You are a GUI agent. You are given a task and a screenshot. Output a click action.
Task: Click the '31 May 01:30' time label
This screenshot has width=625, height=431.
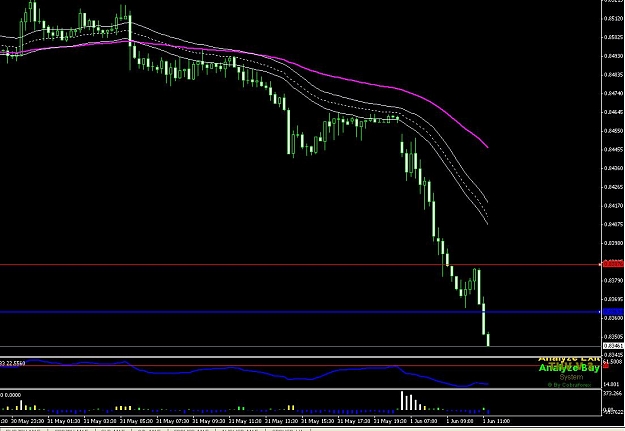tap(63, 421)
